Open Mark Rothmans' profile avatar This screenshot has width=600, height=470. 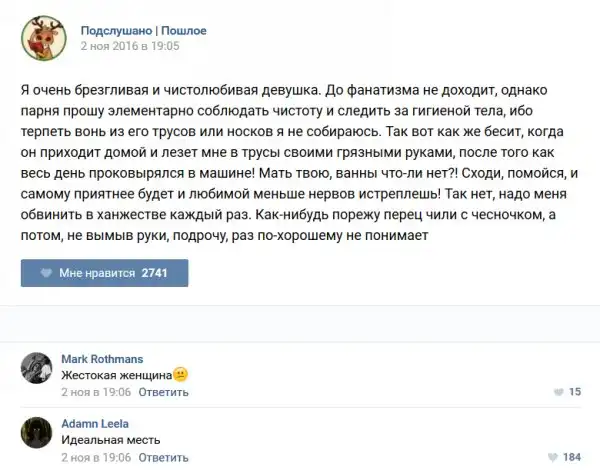[37, 368]
